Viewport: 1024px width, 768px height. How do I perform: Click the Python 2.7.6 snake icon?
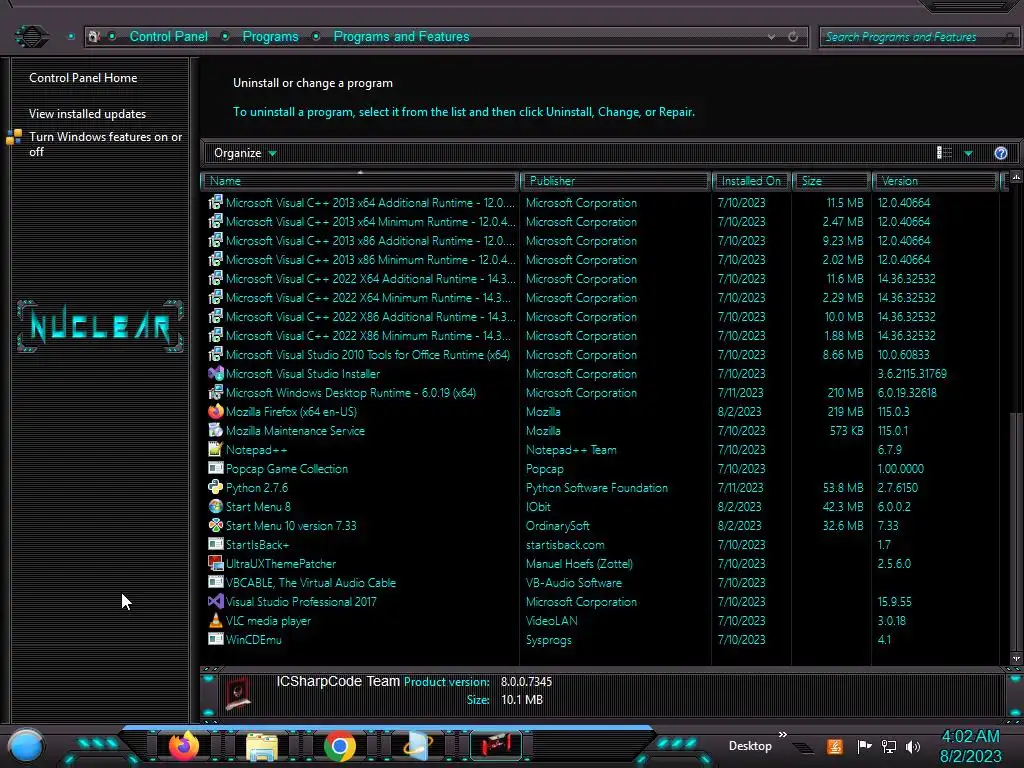pos(216,487)
